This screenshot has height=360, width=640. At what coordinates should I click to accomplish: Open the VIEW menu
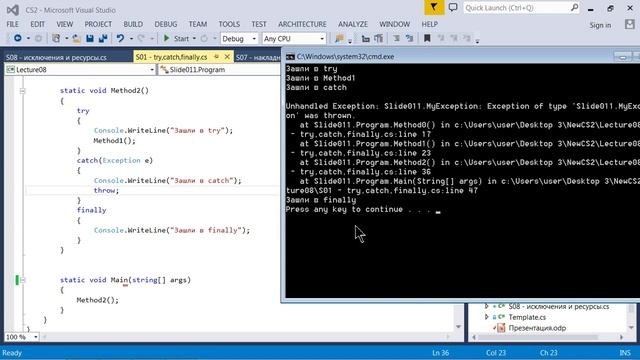[64, 24]
